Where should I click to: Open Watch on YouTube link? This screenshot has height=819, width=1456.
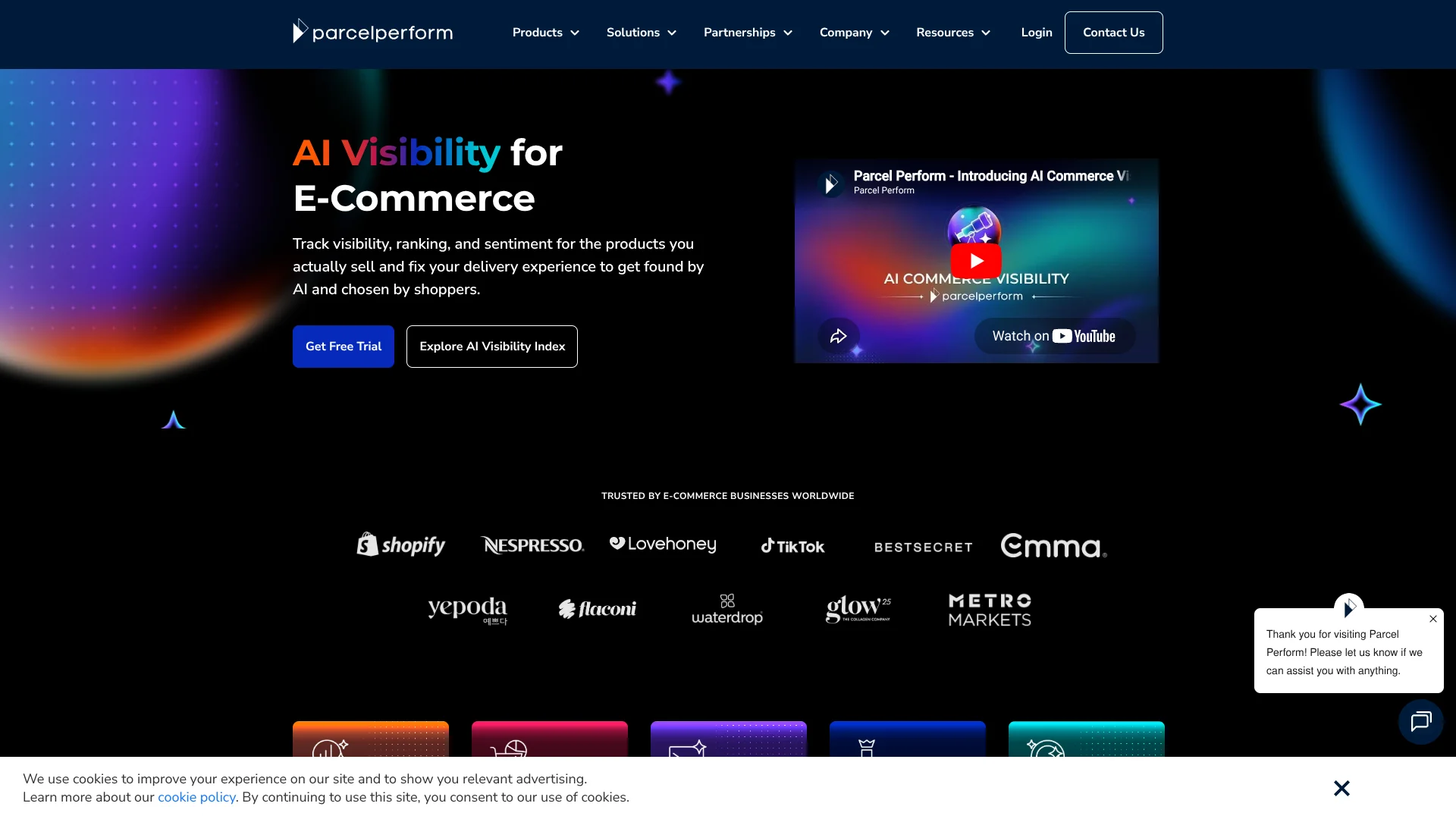pos(1054,336)
